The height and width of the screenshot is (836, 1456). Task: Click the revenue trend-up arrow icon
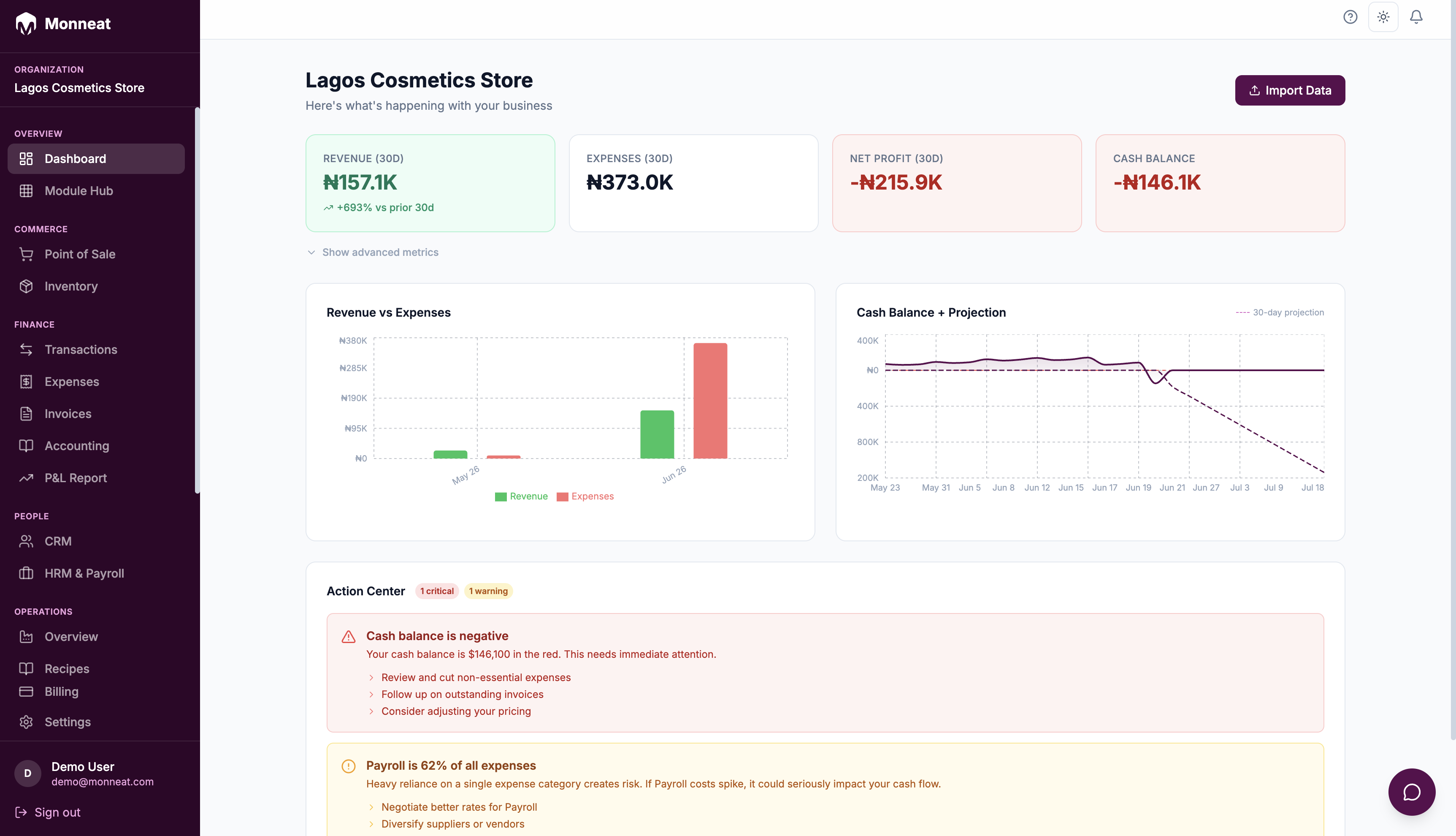(x=328, y=208)
